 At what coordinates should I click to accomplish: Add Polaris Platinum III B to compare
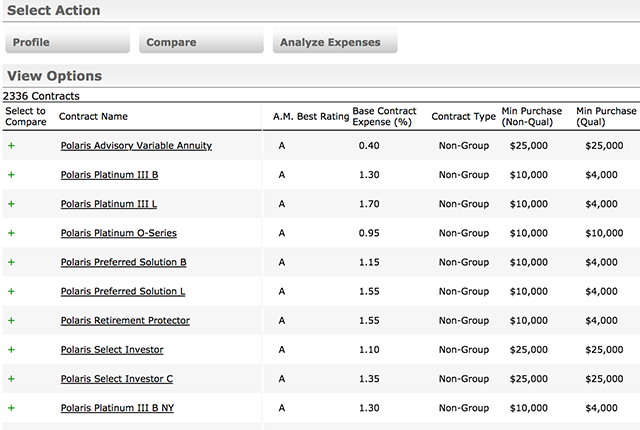point(12,175)
